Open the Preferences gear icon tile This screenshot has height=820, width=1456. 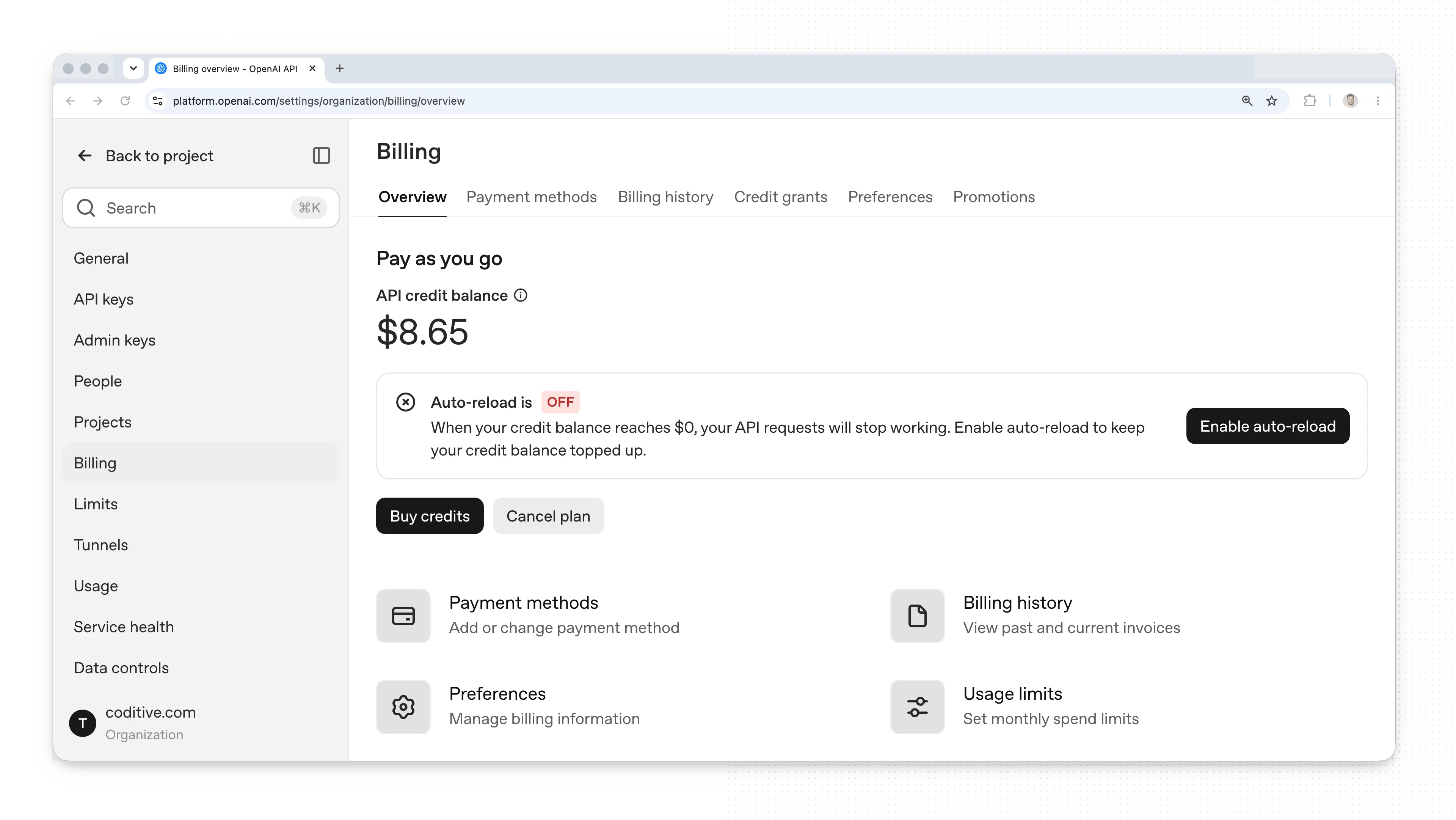click(403, 707)
